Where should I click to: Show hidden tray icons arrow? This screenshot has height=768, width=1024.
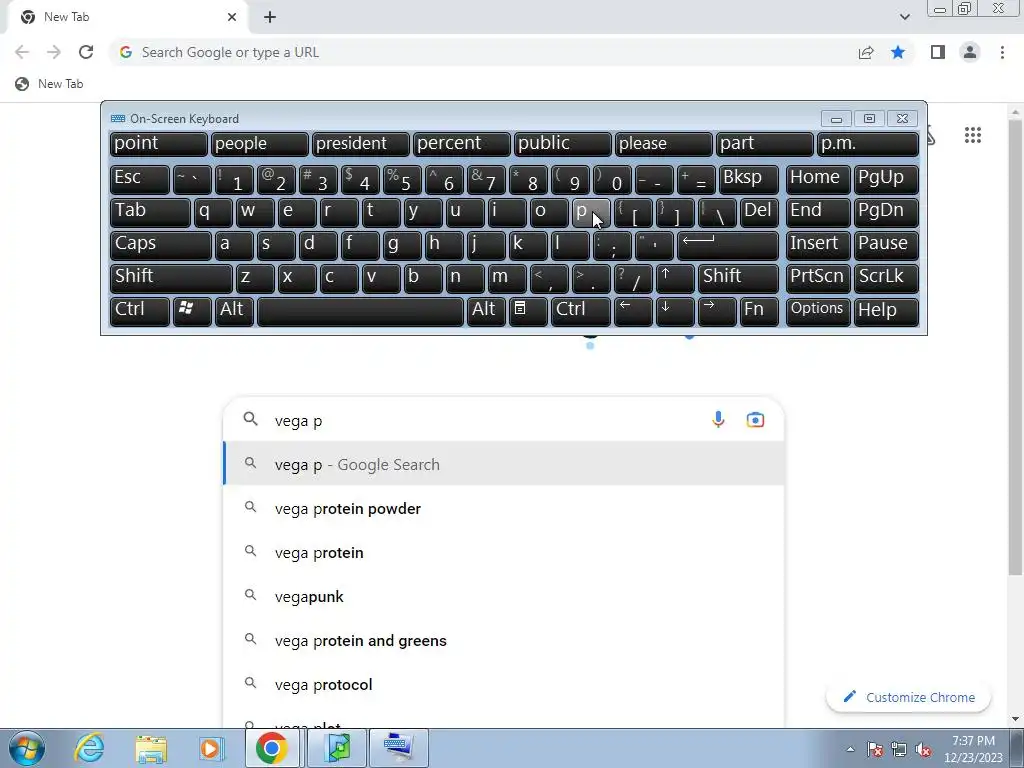[x=850, y=750]
